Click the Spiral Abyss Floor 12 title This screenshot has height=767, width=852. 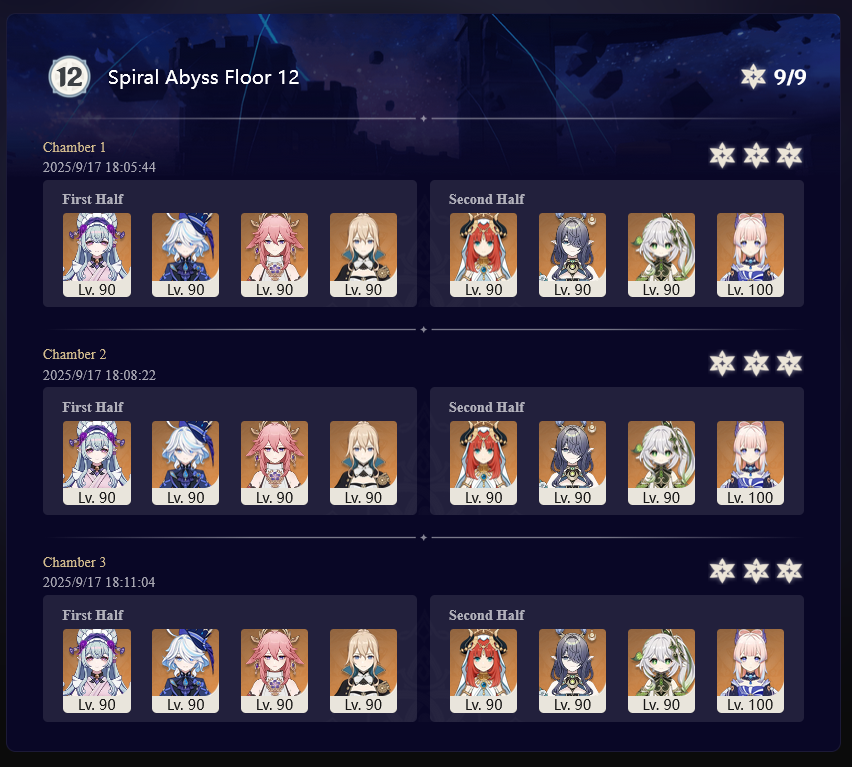(x=203, y=78)
